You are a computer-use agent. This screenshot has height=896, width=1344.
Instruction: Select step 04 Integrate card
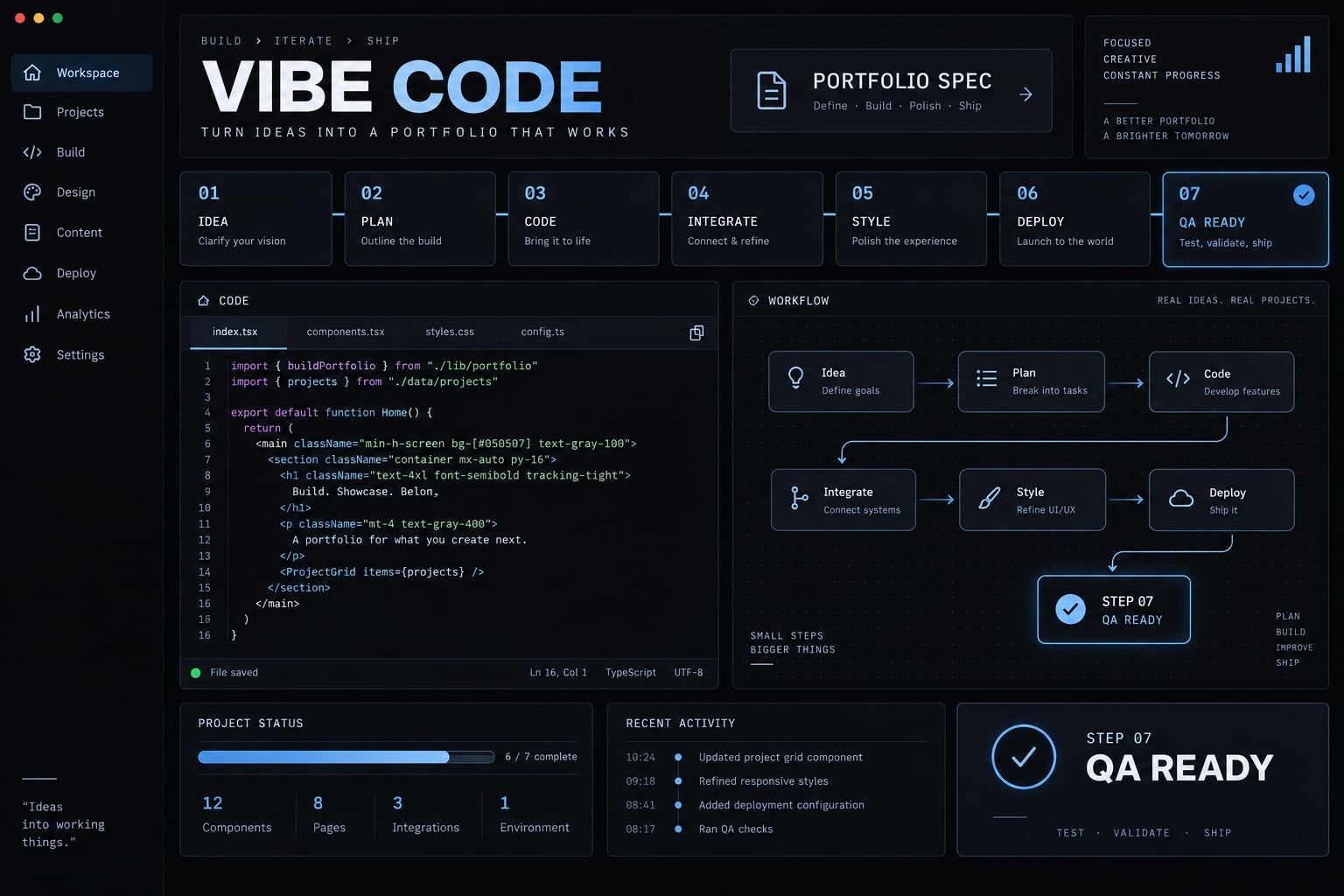[x=747, y=219]
